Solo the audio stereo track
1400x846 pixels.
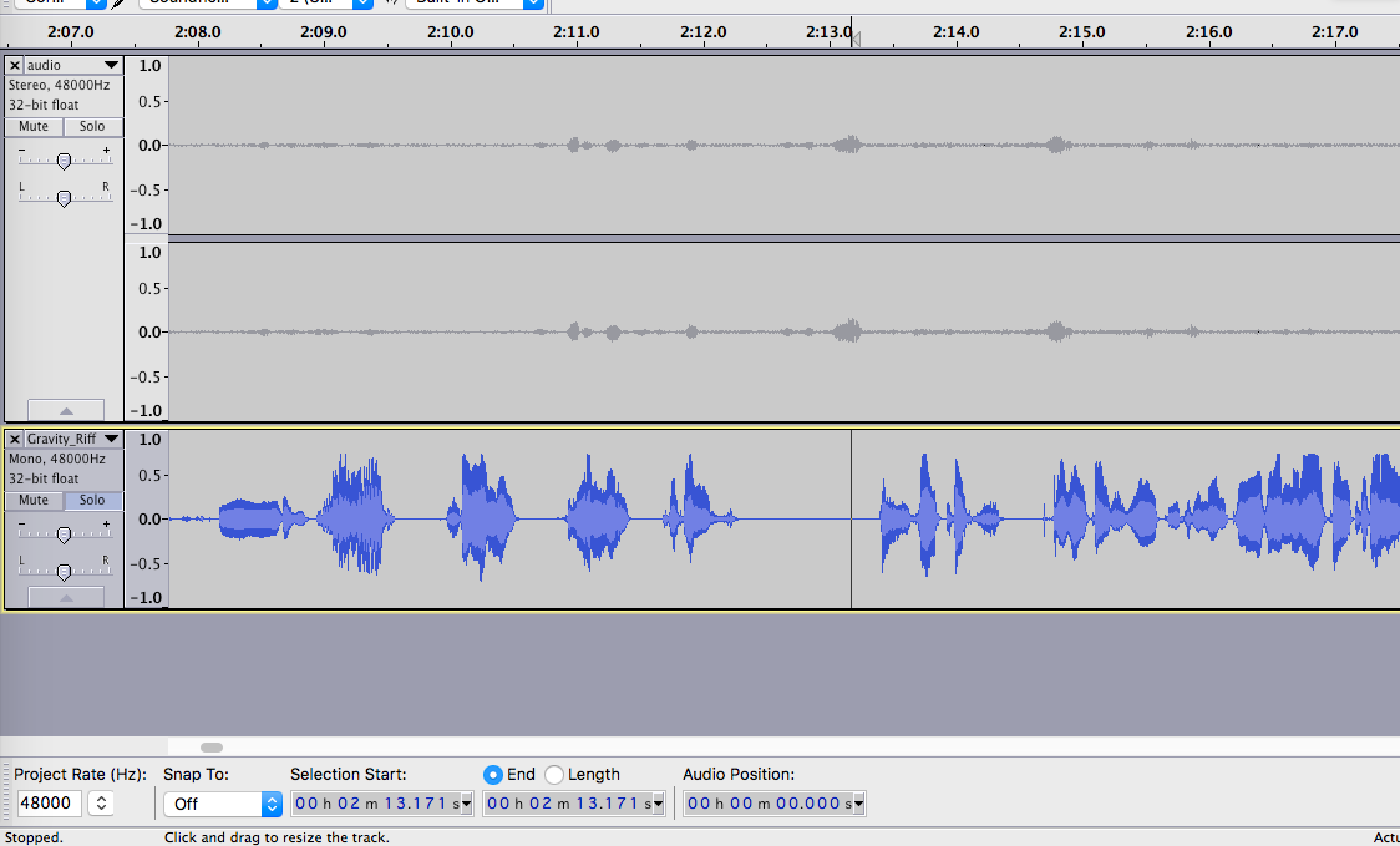click(92, 126)
